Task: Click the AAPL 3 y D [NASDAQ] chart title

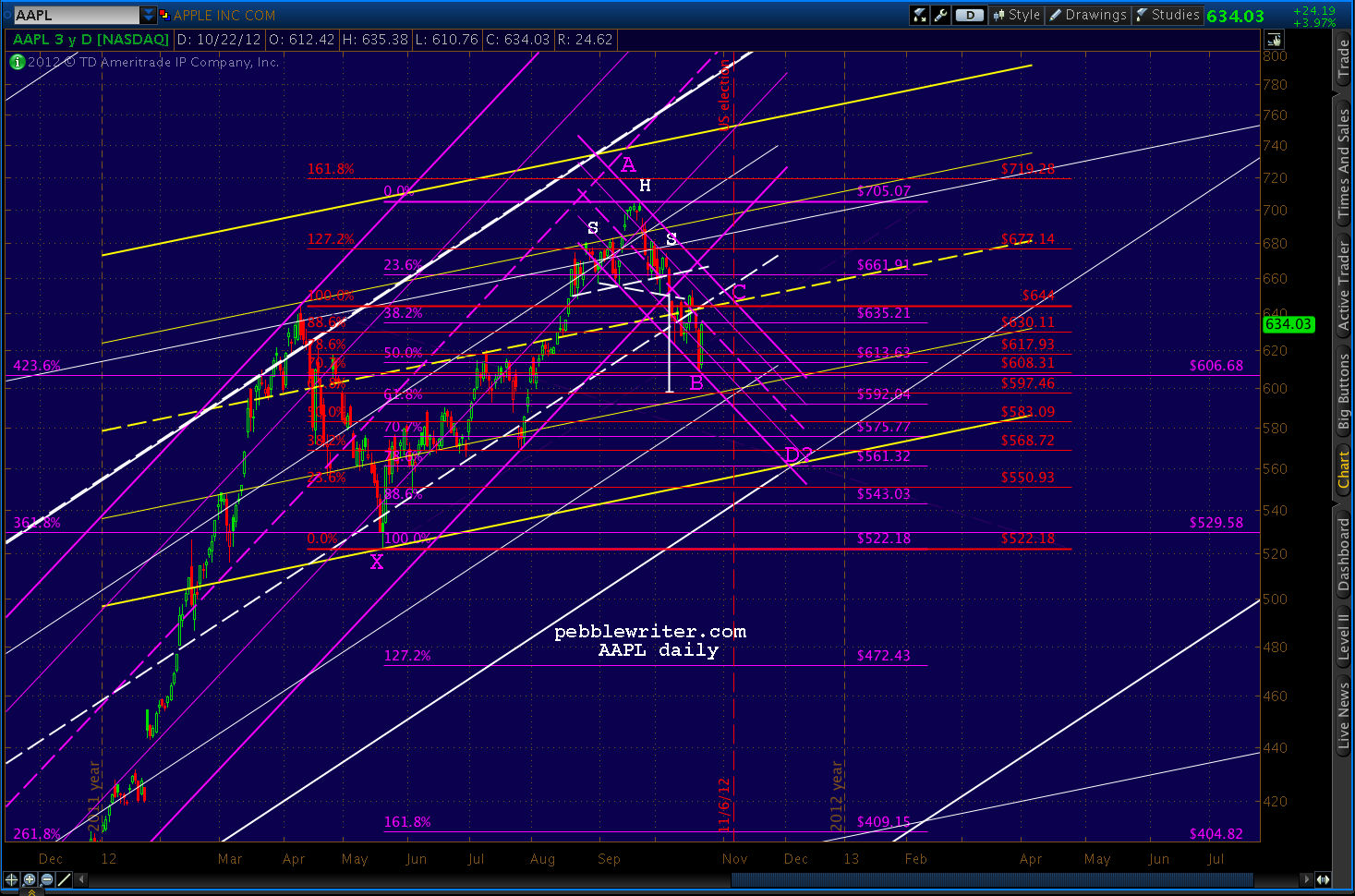Action: tap(91, 40)
